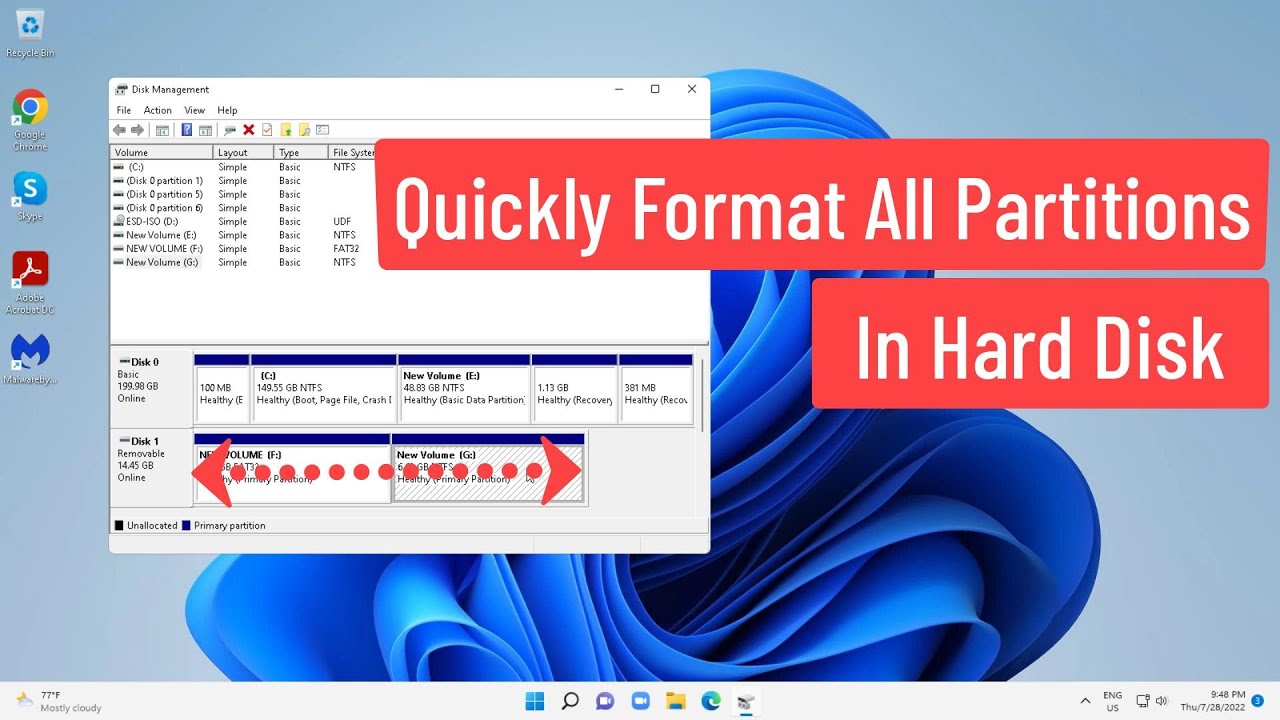Image resolution: width=1280 pixels, height=720 pixels.
Task: Click the Forward arrow in Disk Management toolbar
Action: pyautogui.click(x=137, y=130)
